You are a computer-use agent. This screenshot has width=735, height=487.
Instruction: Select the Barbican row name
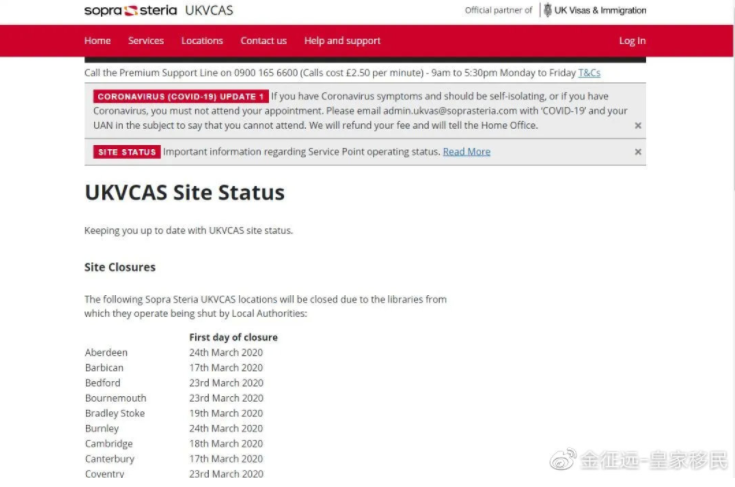coord(104,367)
